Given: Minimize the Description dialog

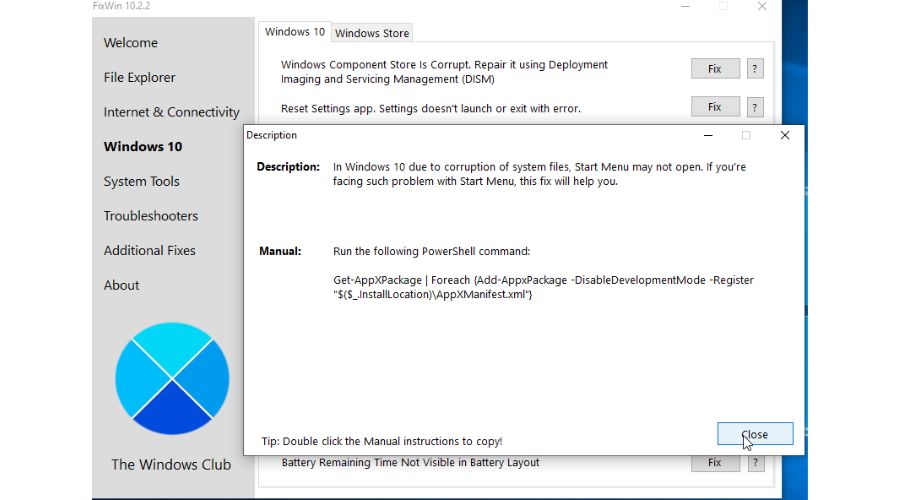Looking at the screenshot, I should tap(708, 135).
